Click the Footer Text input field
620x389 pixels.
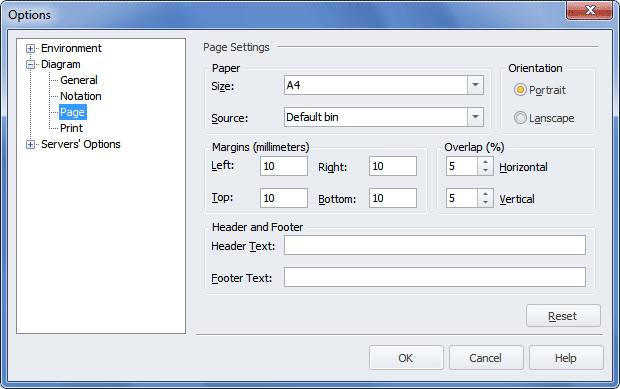point(435,277)
